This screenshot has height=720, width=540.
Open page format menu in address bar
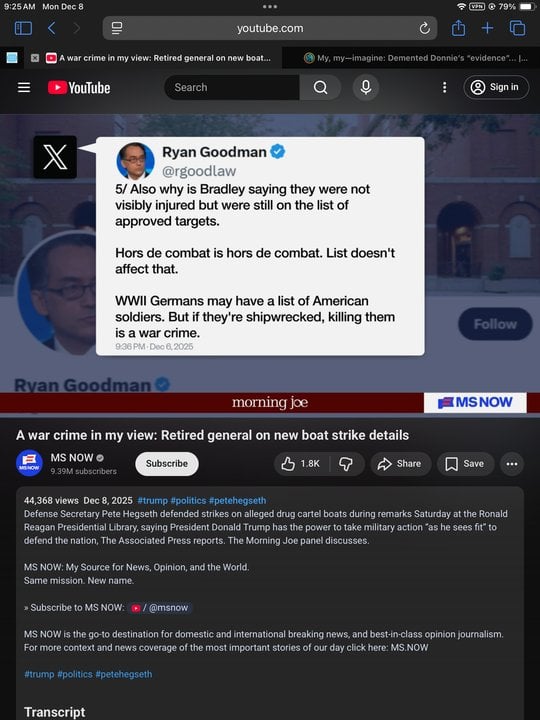click(x=117, y=28)
